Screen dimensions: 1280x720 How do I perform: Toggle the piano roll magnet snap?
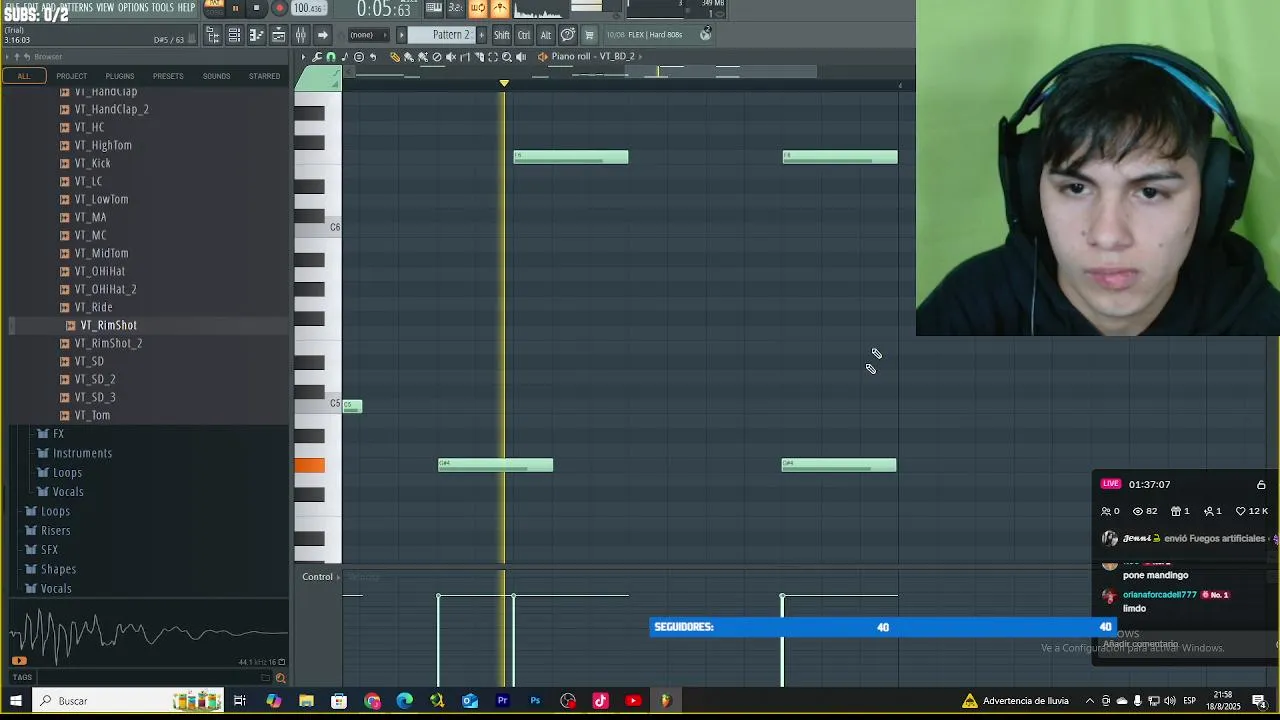coord(331,57)
